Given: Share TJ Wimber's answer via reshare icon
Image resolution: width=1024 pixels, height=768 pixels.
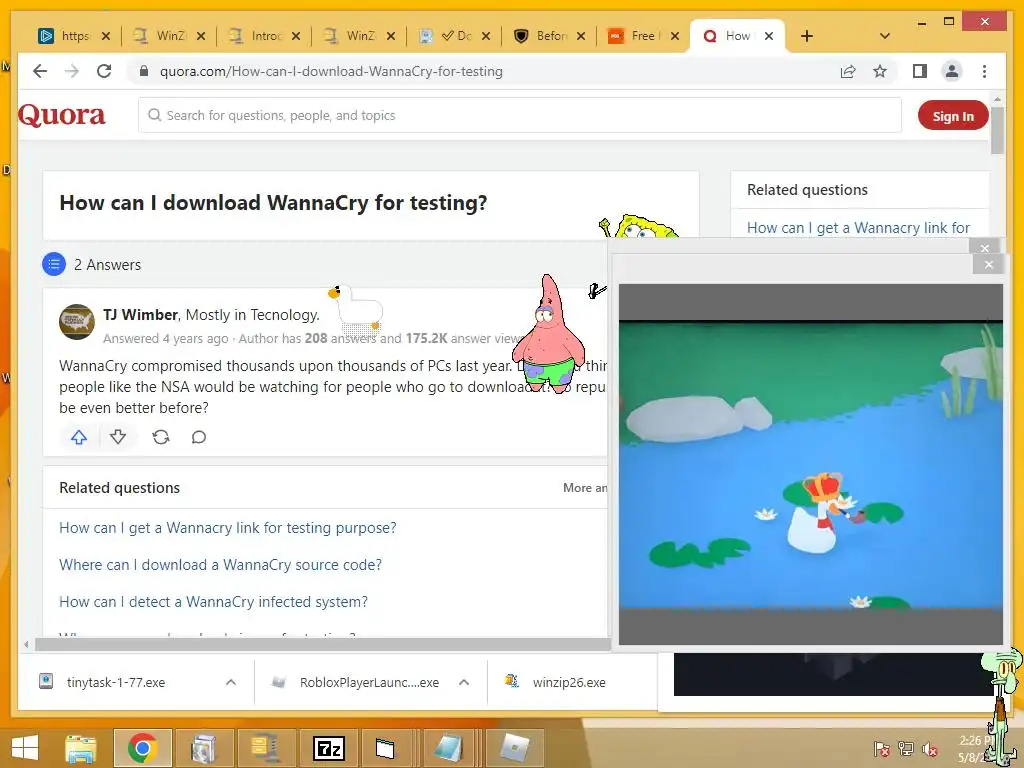Looking at the screenshot, I should pos(161,437).
